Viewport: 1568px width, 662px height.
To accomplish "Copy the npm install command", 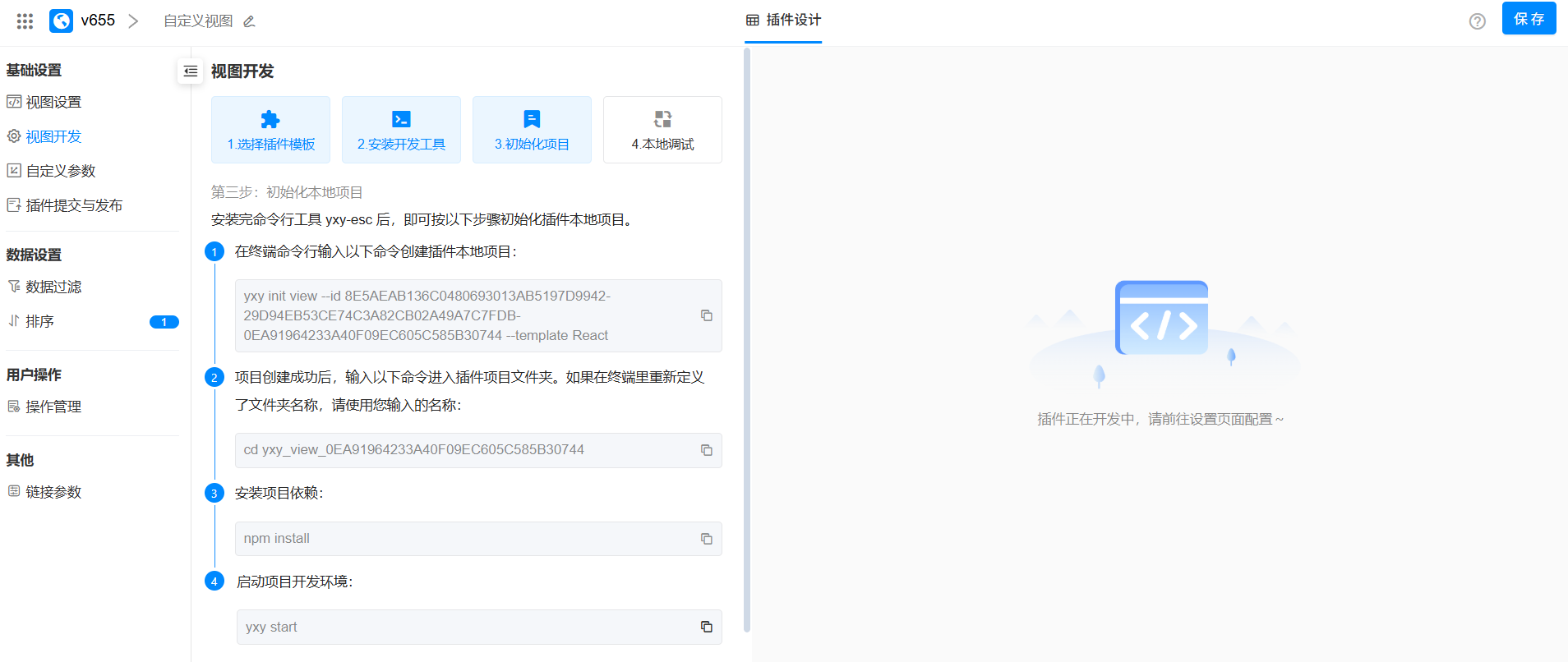I will (706, 539).
